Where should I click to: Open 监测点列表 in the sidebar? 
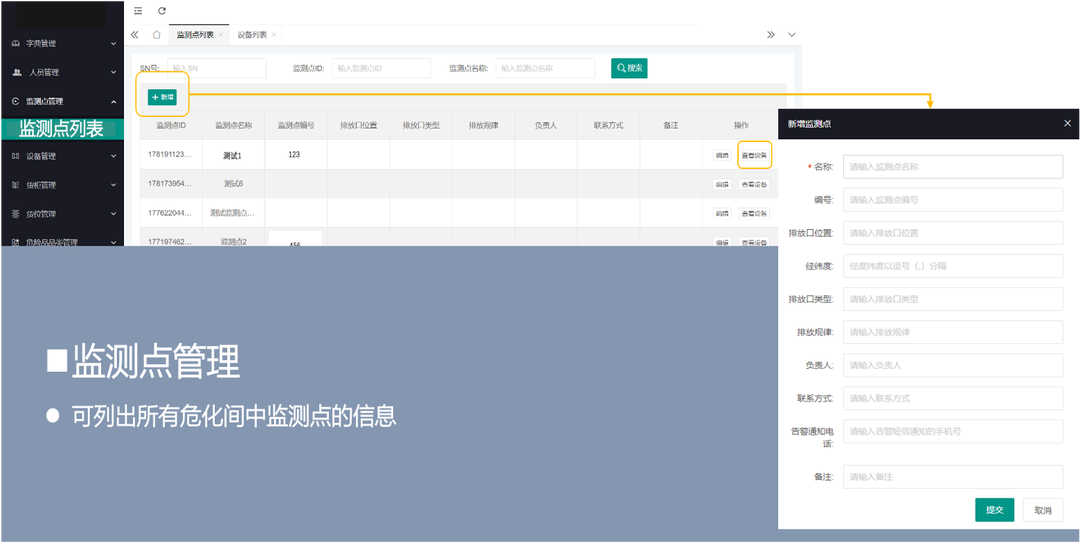pos(61,129)
